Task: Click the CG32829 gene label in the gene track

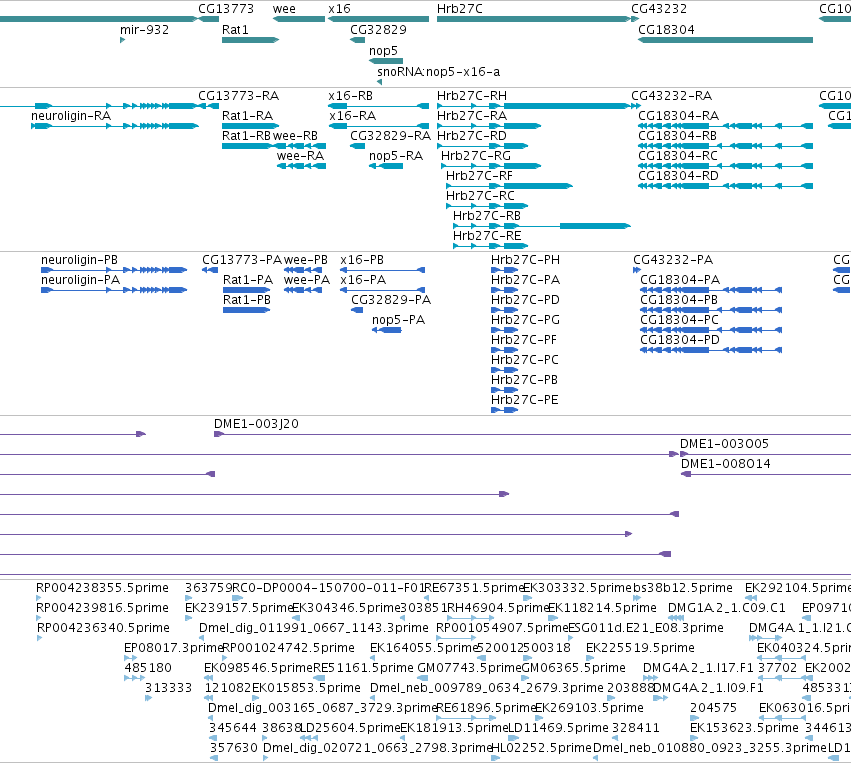Action: point(378,30)
